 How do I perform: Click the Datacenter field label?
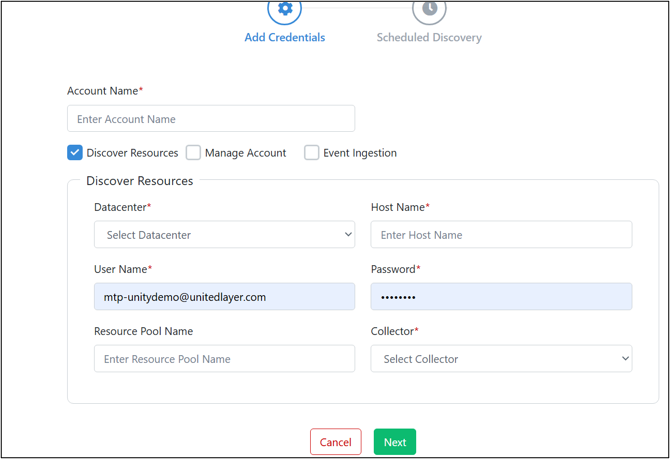(x=122, y=207)
